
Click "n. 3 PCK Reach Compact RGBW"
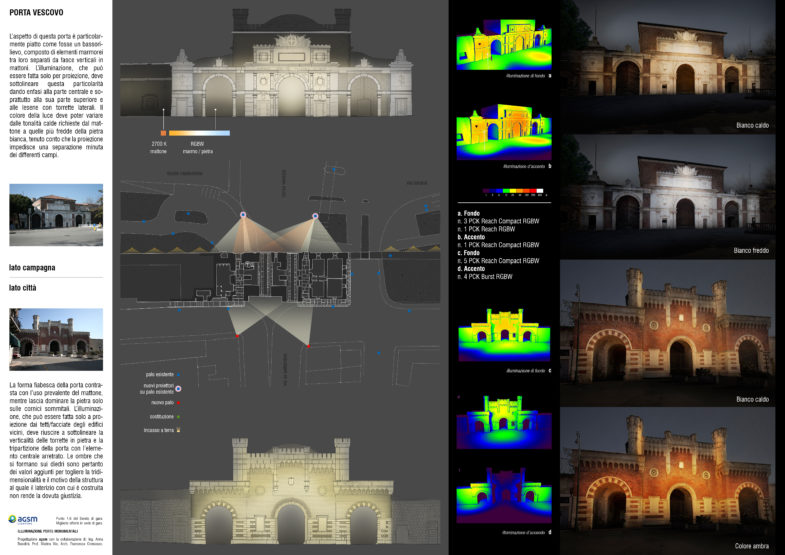499,221
